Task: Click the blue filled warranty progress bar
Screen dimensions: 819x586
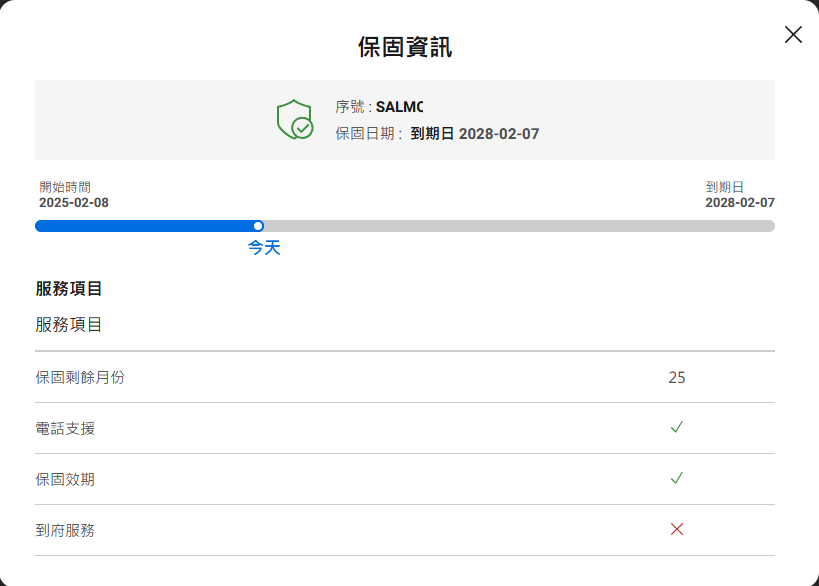Action: click(145, 226)
